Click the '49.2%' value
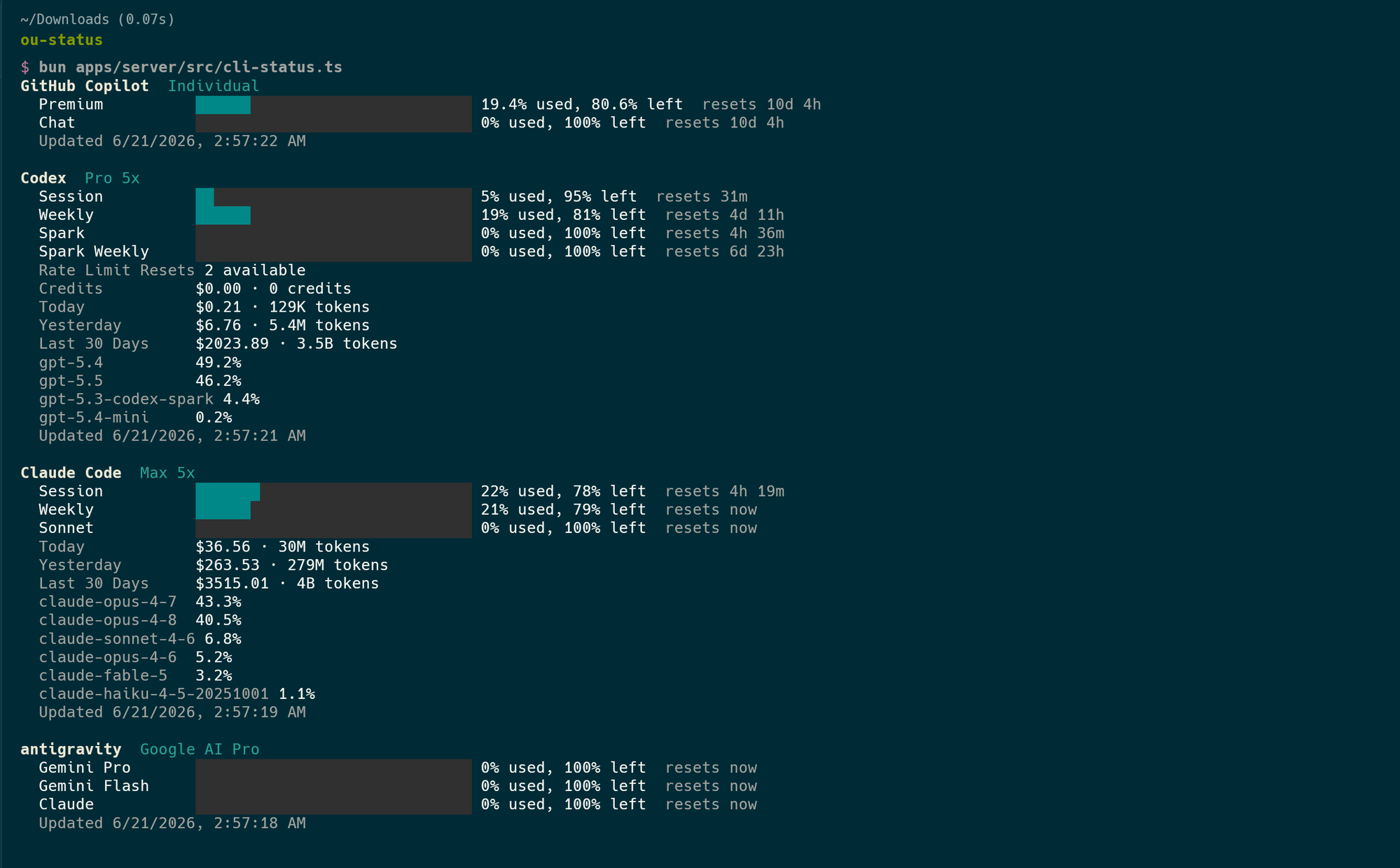 pos(219,362)
